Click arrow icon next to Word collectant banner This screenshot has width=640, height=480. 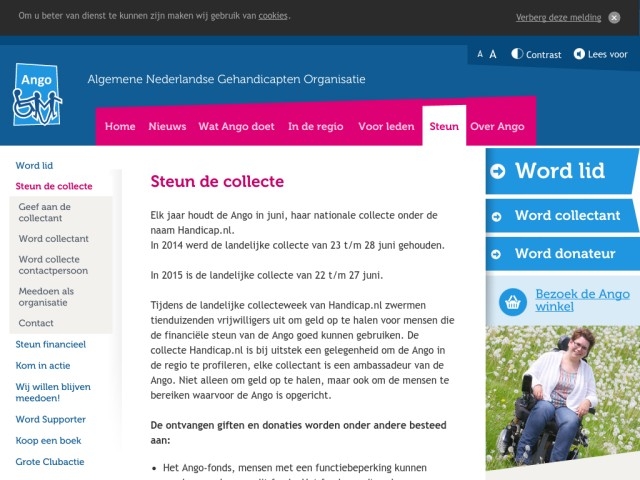498,216
